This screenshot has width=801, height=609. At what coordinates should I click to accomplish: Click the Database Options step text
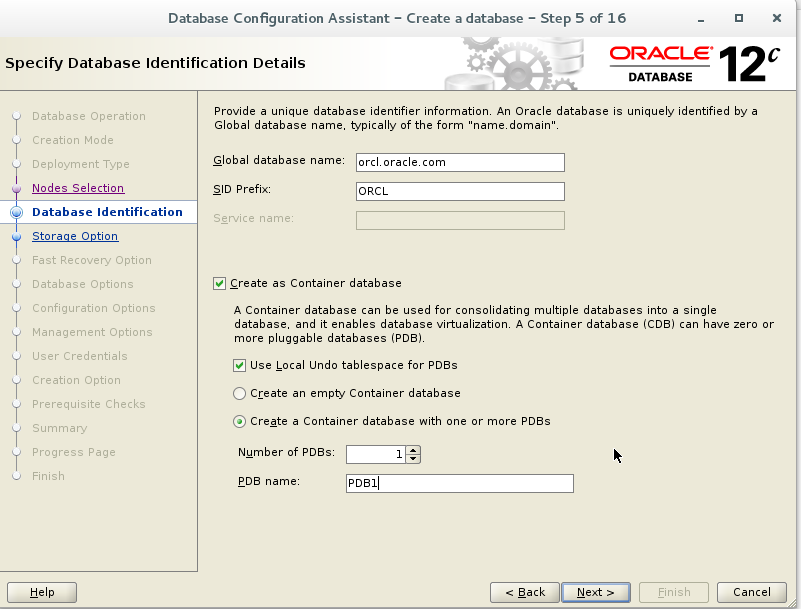pyautogui.click(x=82, y=284)
